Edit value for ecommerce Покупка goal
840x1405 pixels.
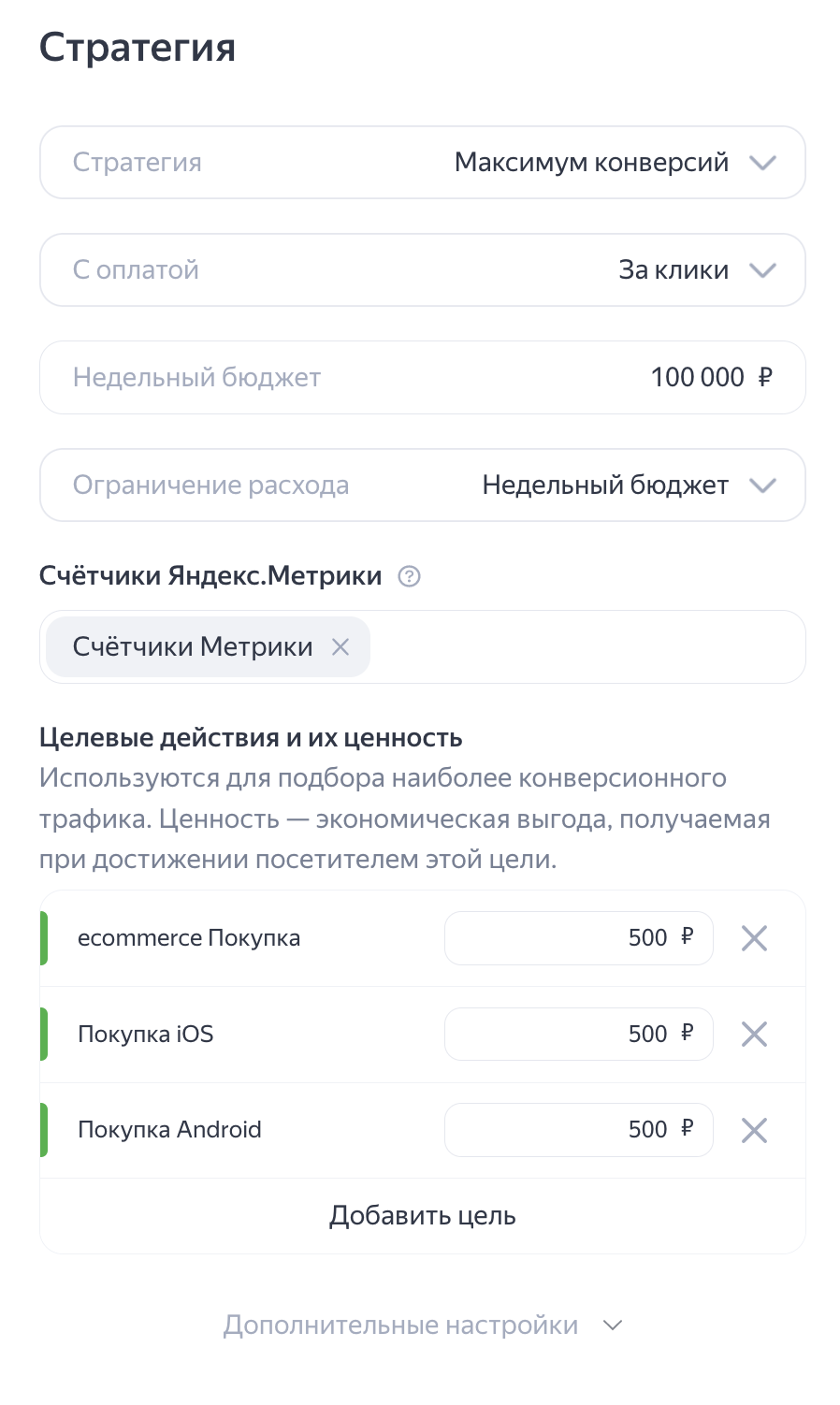click(x=578, y=938)
